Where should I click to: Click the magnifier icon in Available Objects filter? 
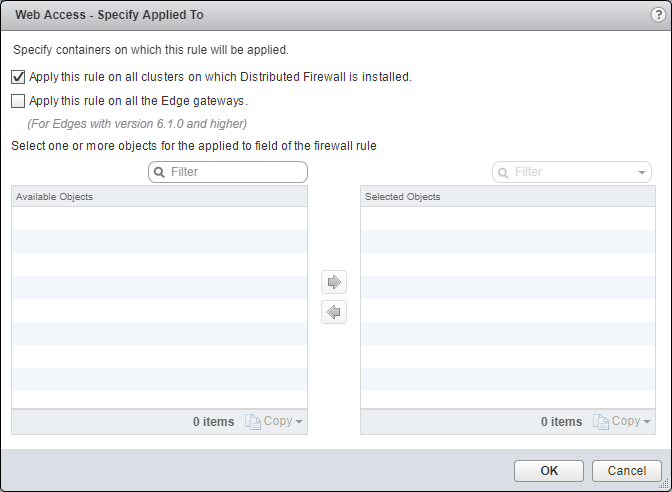160,172
